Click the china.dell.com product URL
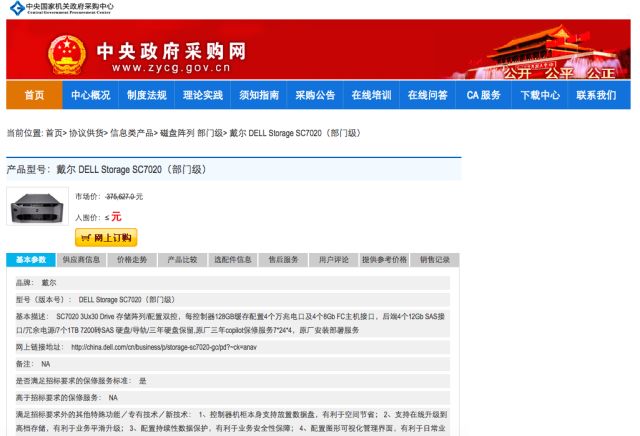This screenshot has width=640, height=436. coord(164,347)
